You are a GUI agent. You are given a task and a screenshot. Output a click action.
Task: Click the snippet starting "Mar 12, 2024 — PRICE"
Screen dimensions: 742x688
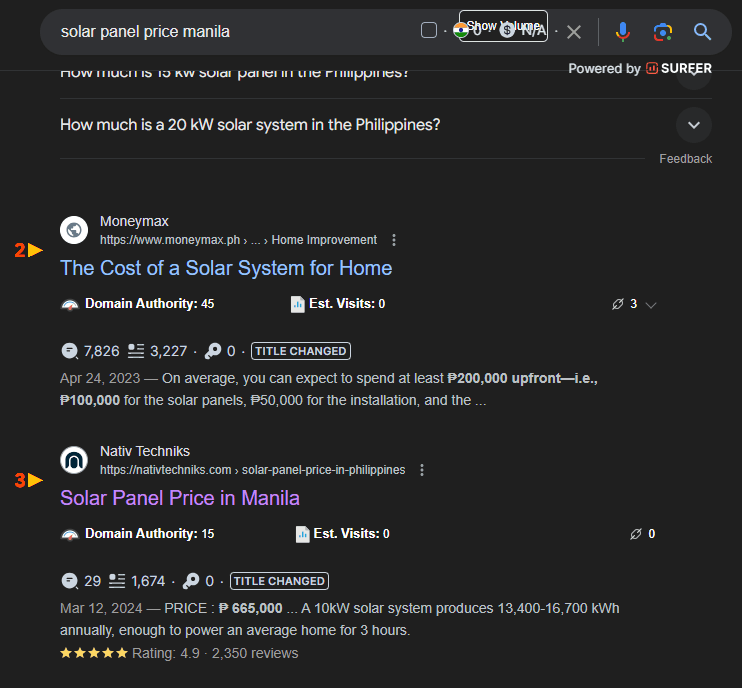coord(340,619)
